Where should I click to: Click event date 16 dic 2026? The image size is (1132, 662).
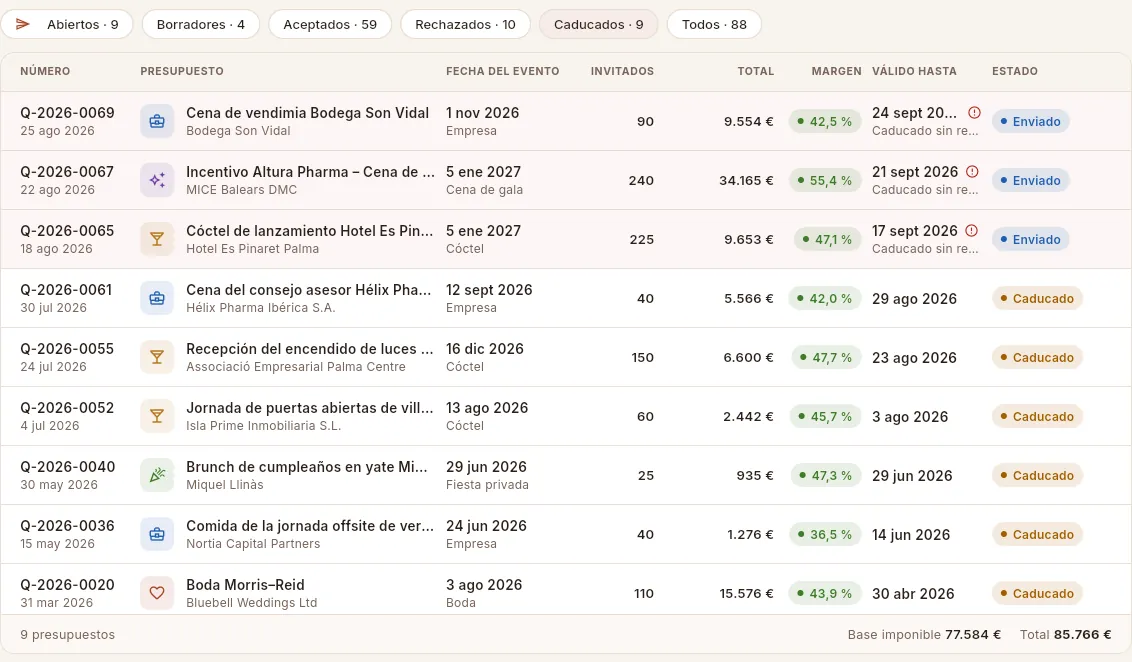pos(485,349)
